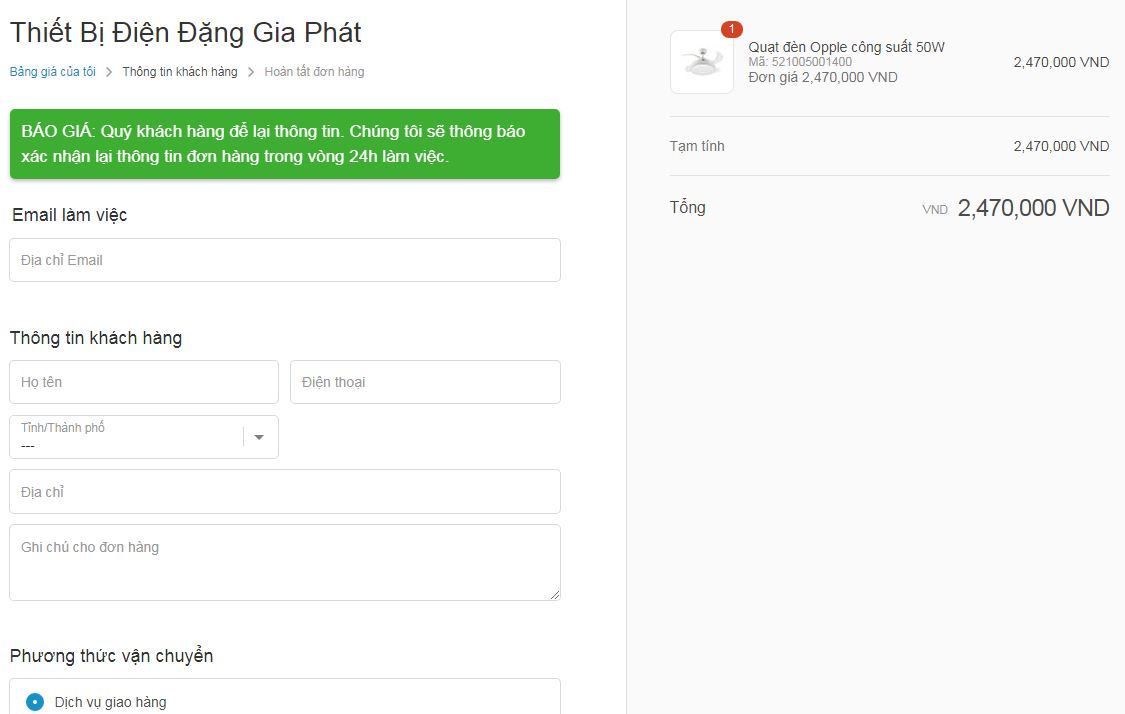
Task: Click the Địa chỉ Email input field
Action: 285,260
